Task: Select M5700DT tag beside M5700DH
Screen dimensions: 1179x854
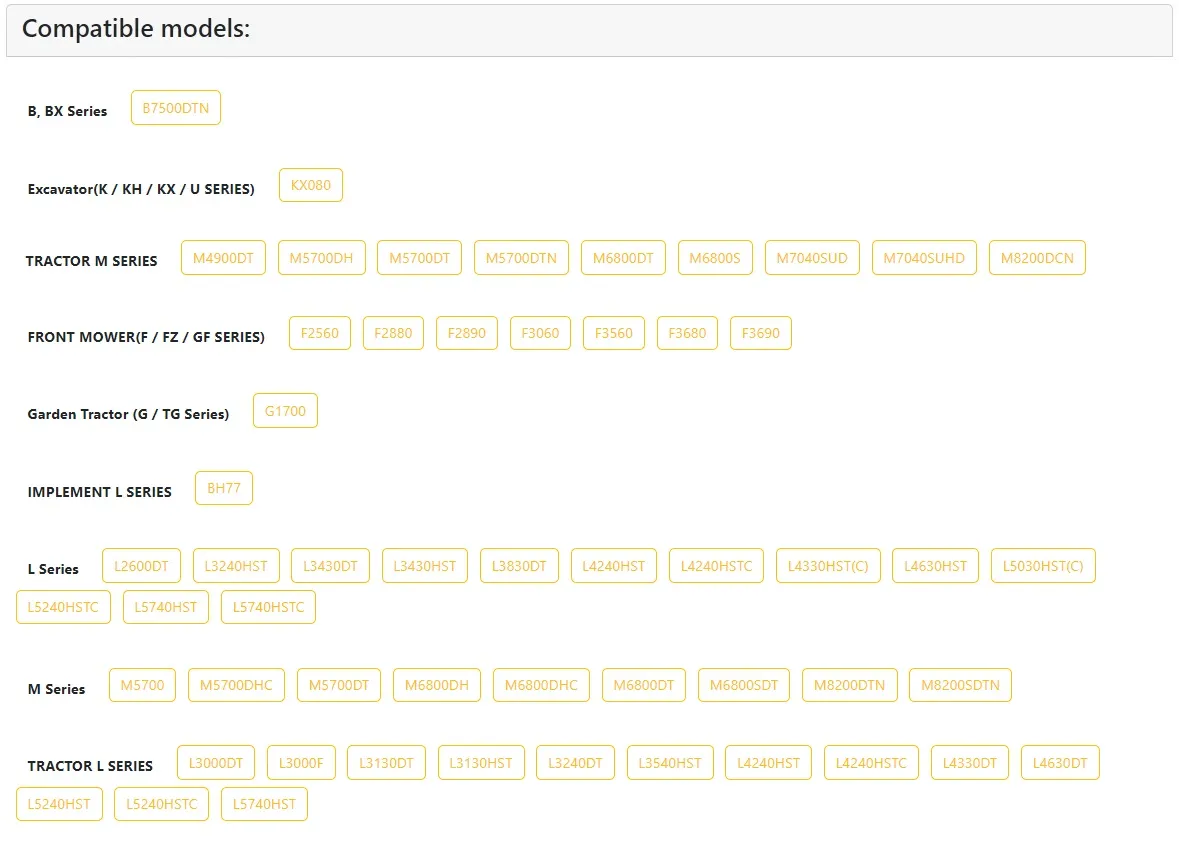Action: tap(420, 258)
